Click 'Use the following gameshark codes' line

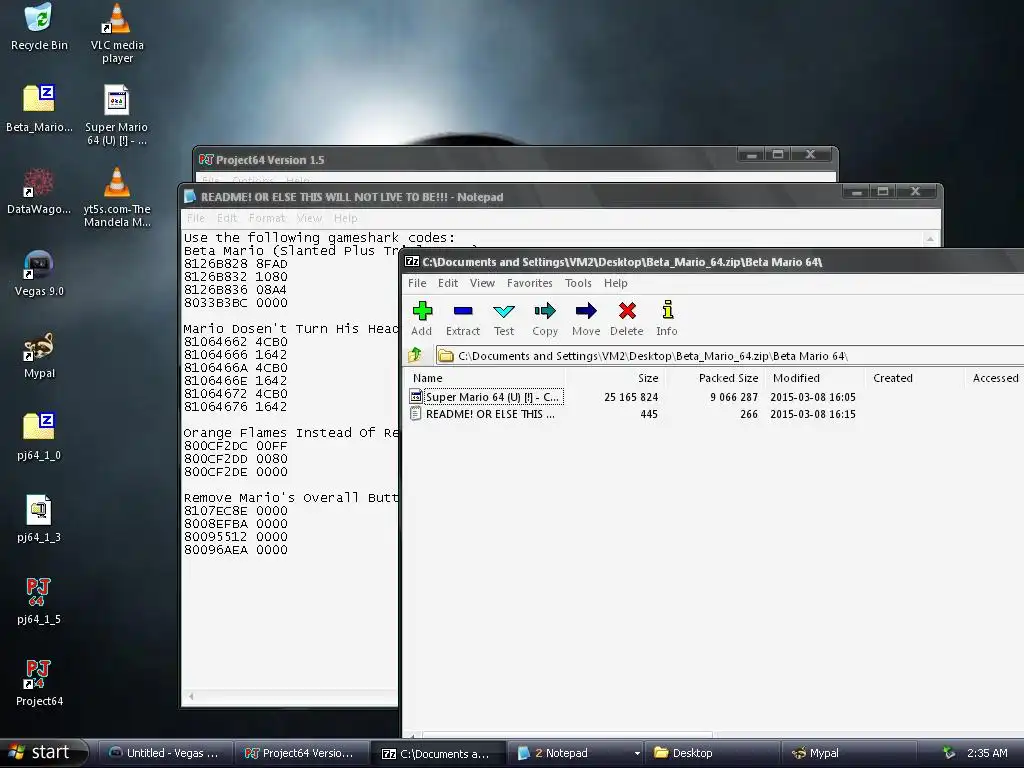tap(319, 238)
